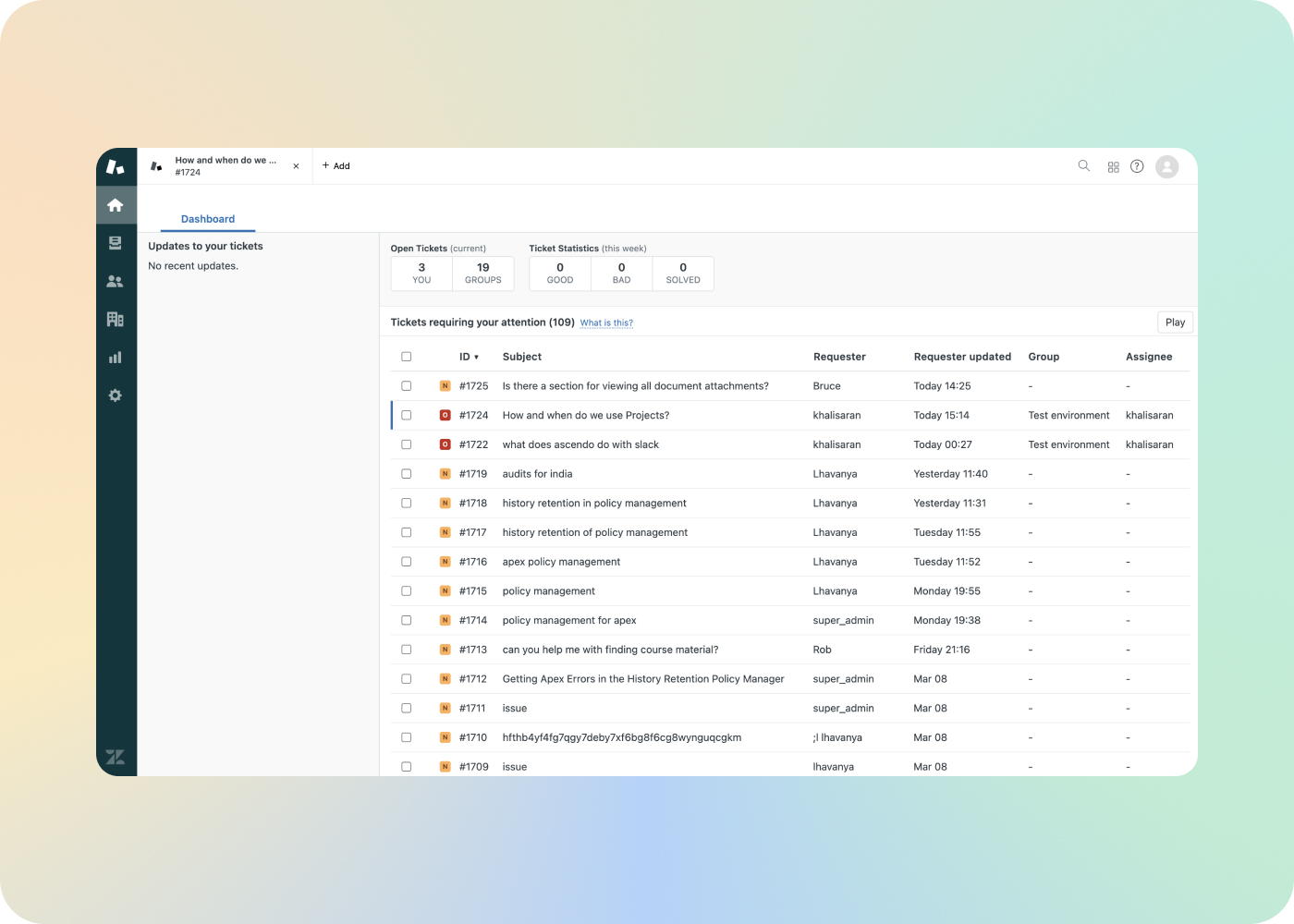Toggle the select-all tickets checkbox

click(407, 357)
